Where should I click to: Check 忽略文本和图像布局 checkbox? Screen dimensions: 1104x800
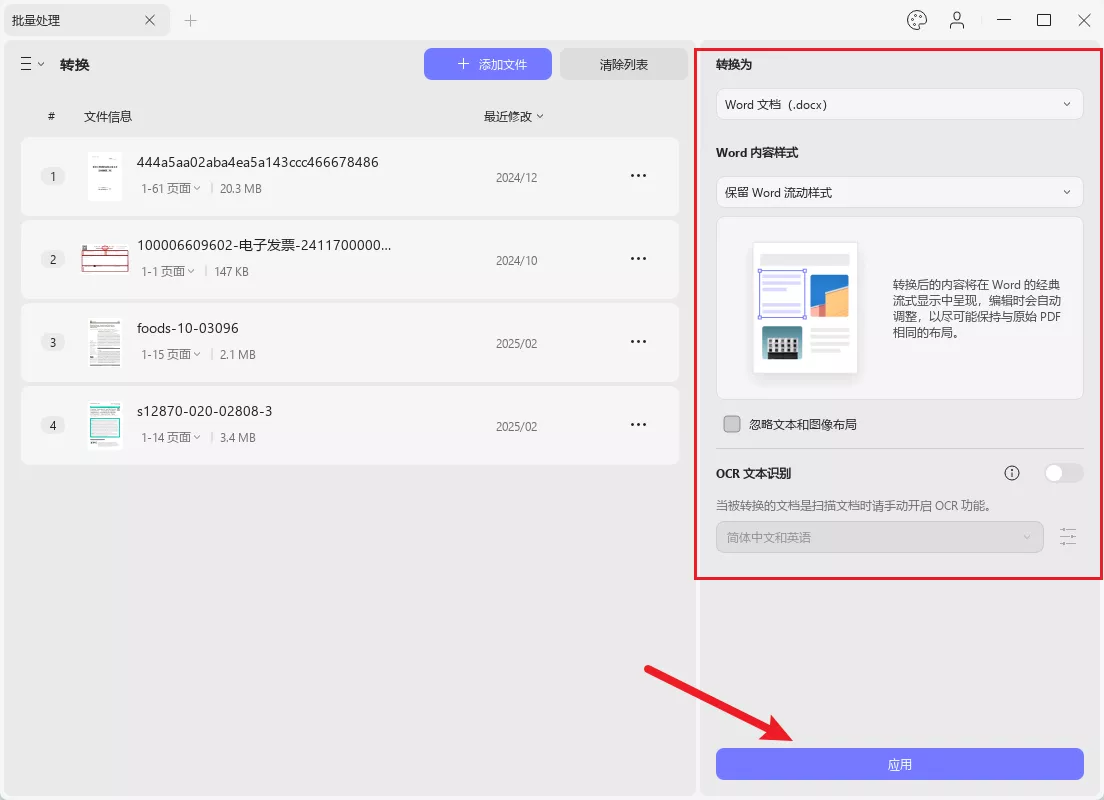click(732, 424)
